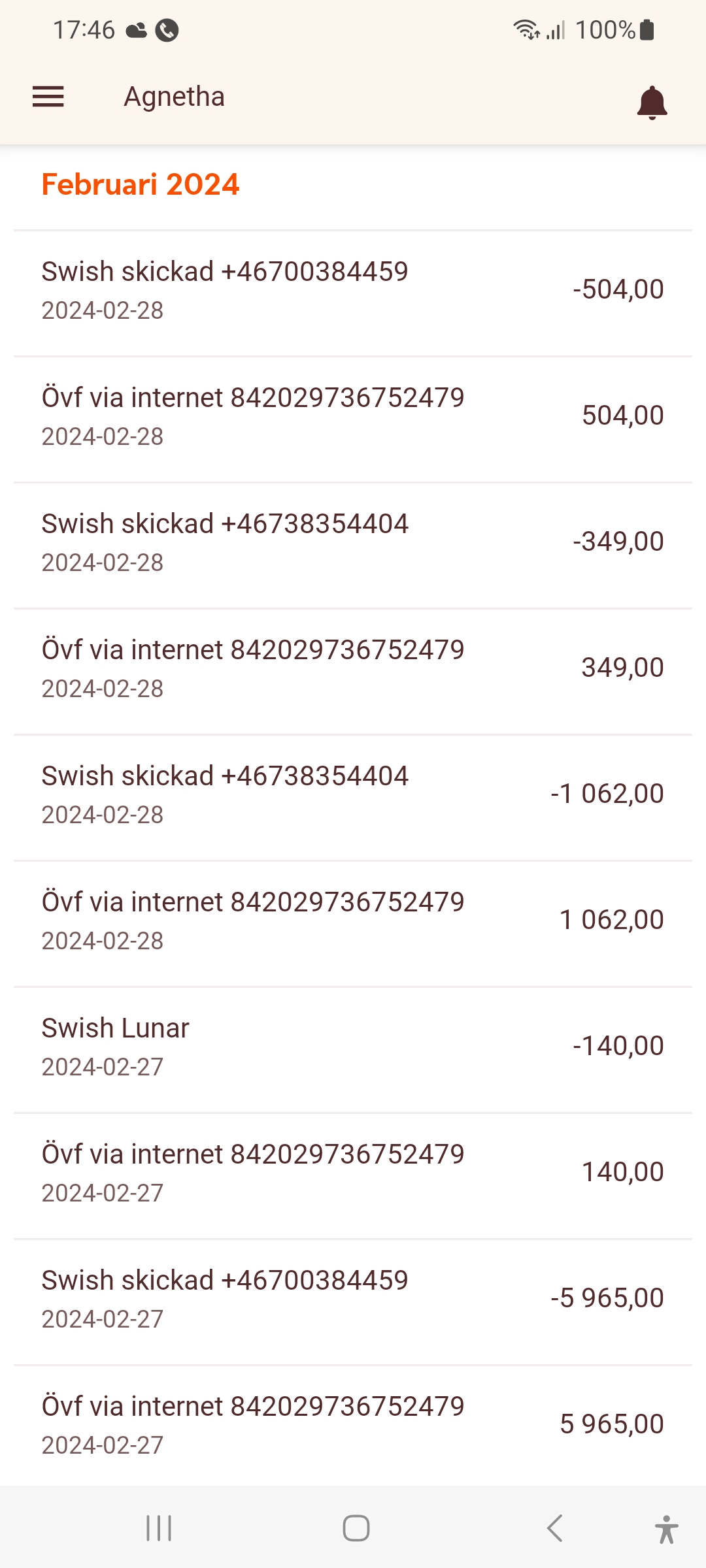View the 140,00 internet transfer entry
This screenshot has height=1568, width=706.
coord(353,1173)
